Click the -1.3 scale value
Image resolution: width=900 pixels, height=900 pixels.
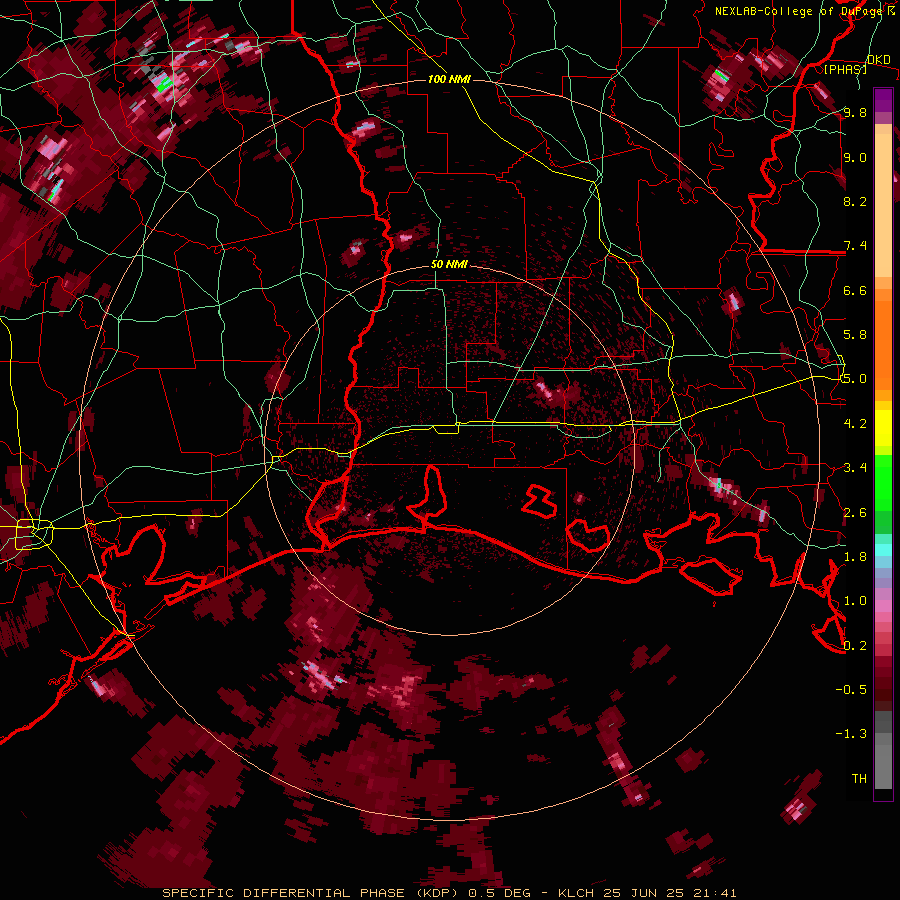(851, 734)
